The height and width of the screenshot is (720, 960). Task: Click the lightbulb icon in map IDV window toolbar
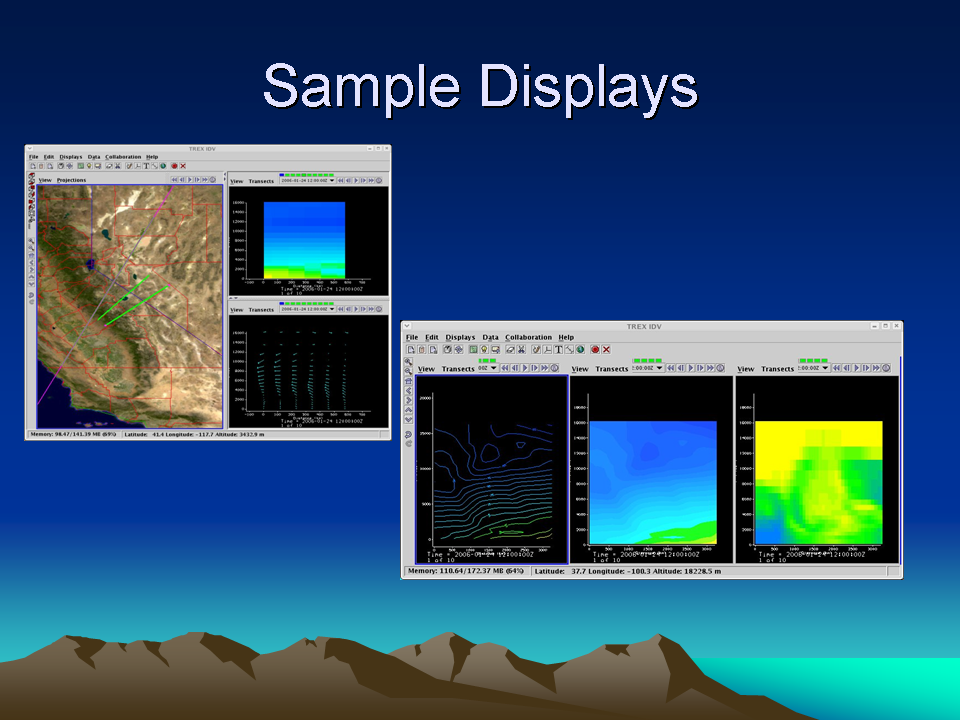[x=89, y=166]
